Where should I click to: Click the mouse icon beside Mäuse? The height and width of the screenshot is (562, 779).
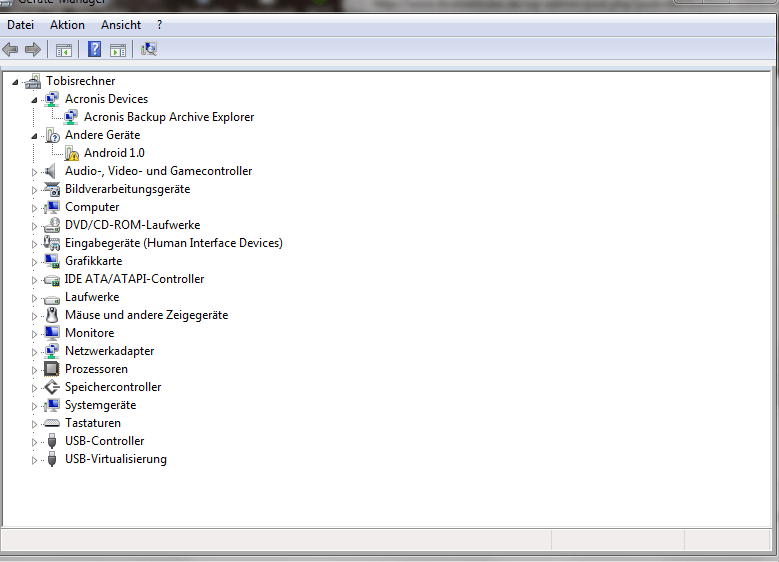[52, 315]
